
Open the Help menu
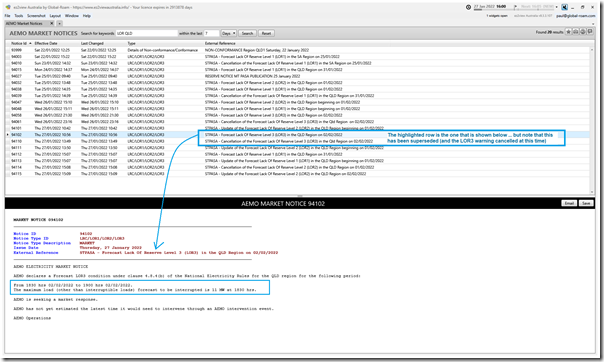87,16
